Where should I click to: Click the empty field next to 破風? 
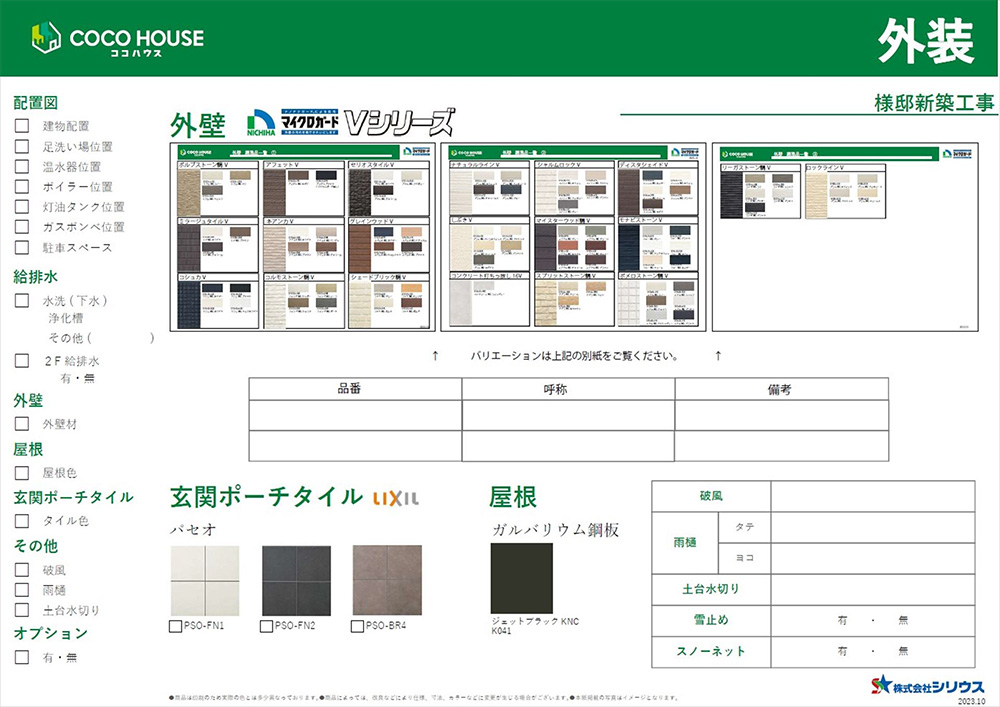point(872,496)
